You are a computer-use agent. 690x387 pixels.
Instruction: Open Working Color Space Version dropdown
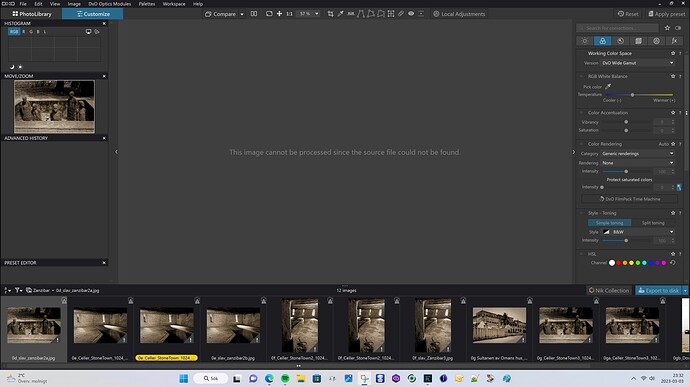(638, 63)
